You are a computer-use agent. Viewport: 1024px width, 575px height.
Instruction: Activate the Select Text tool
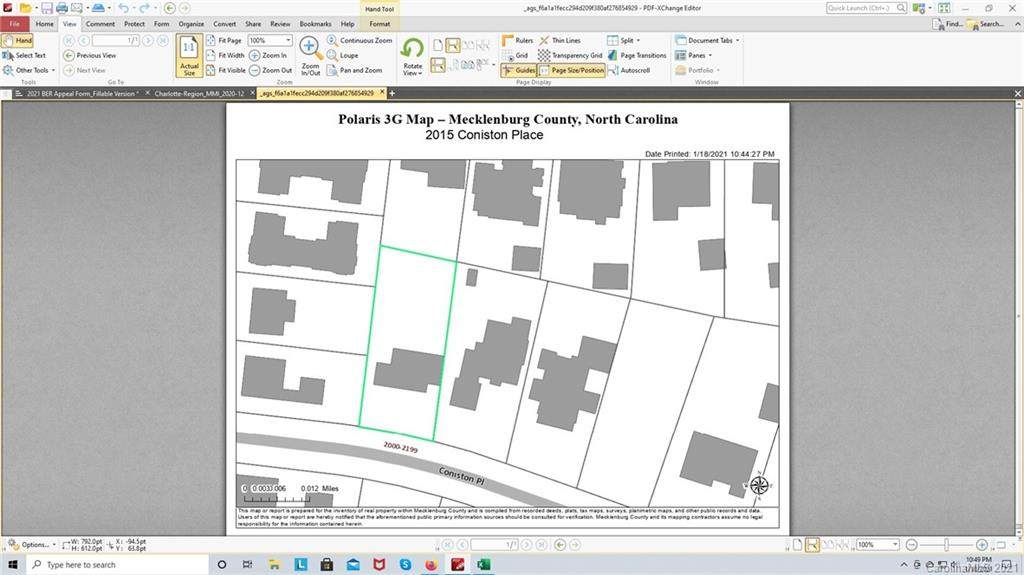(x=24, y=56)
